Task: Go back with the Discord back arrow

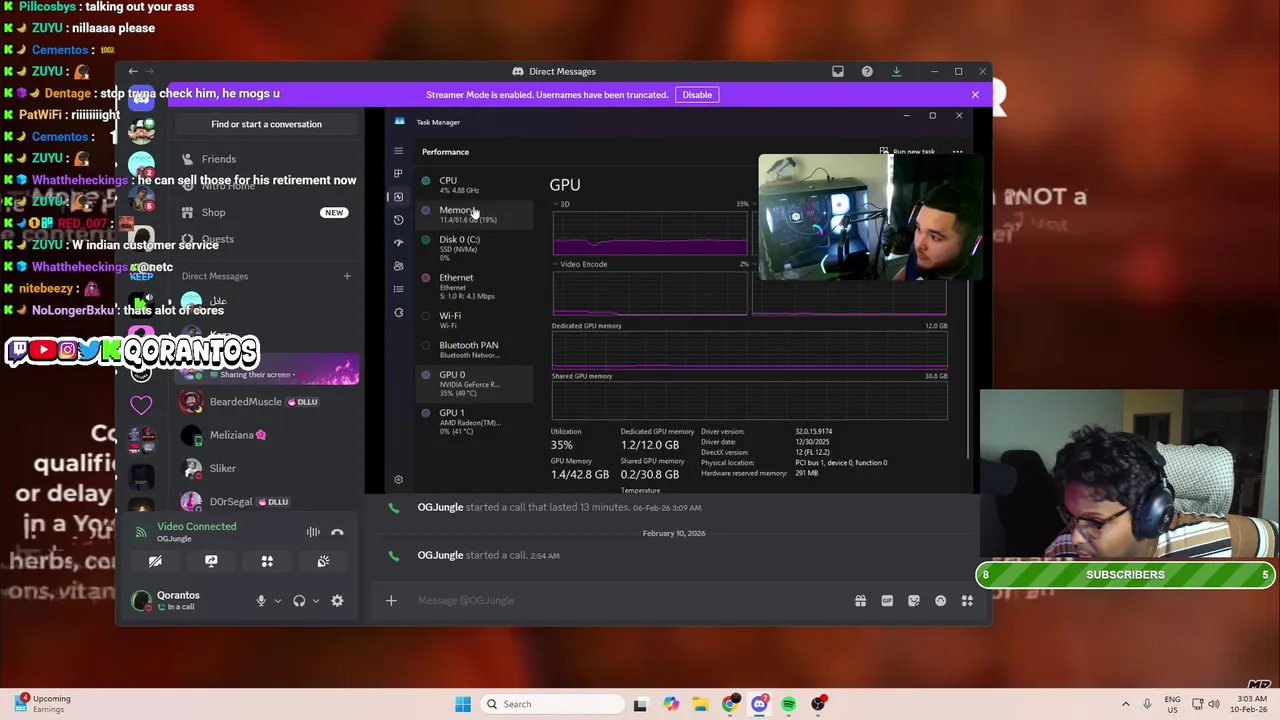Action: coord(133,71)
